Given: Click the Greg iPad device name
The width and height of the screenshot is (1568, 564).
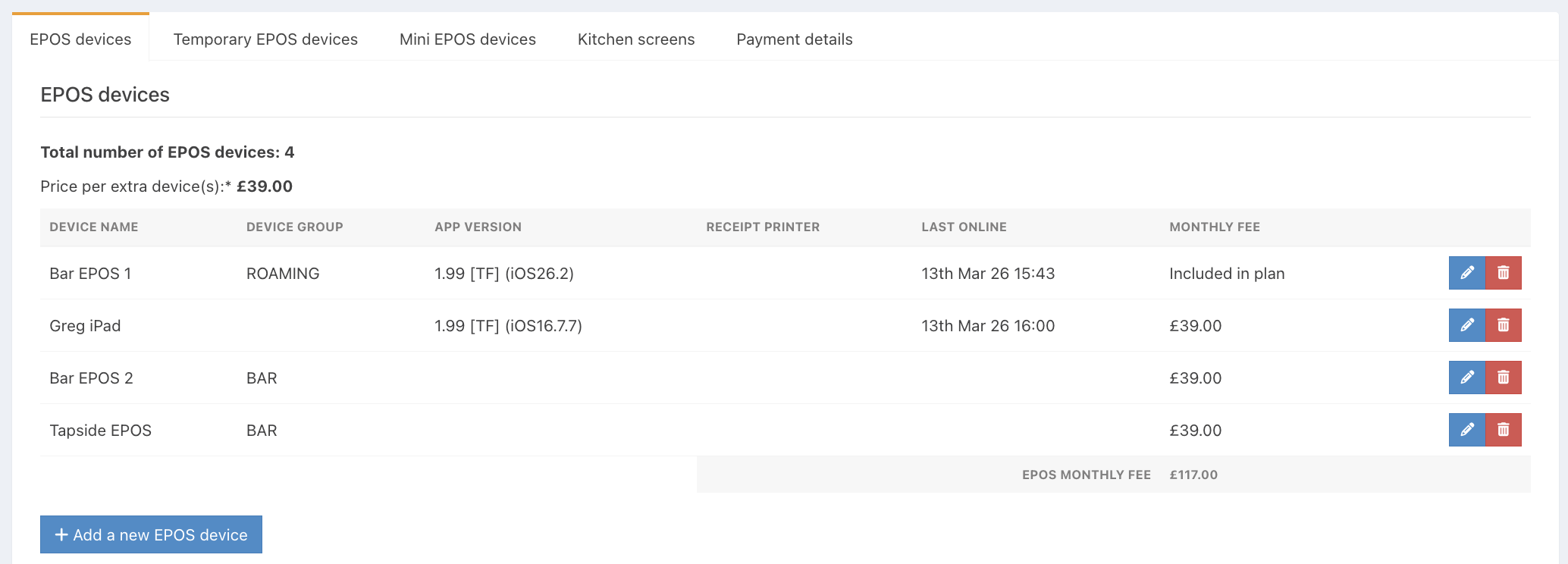Looking at the screenshot, I should [x=85, y=326].
